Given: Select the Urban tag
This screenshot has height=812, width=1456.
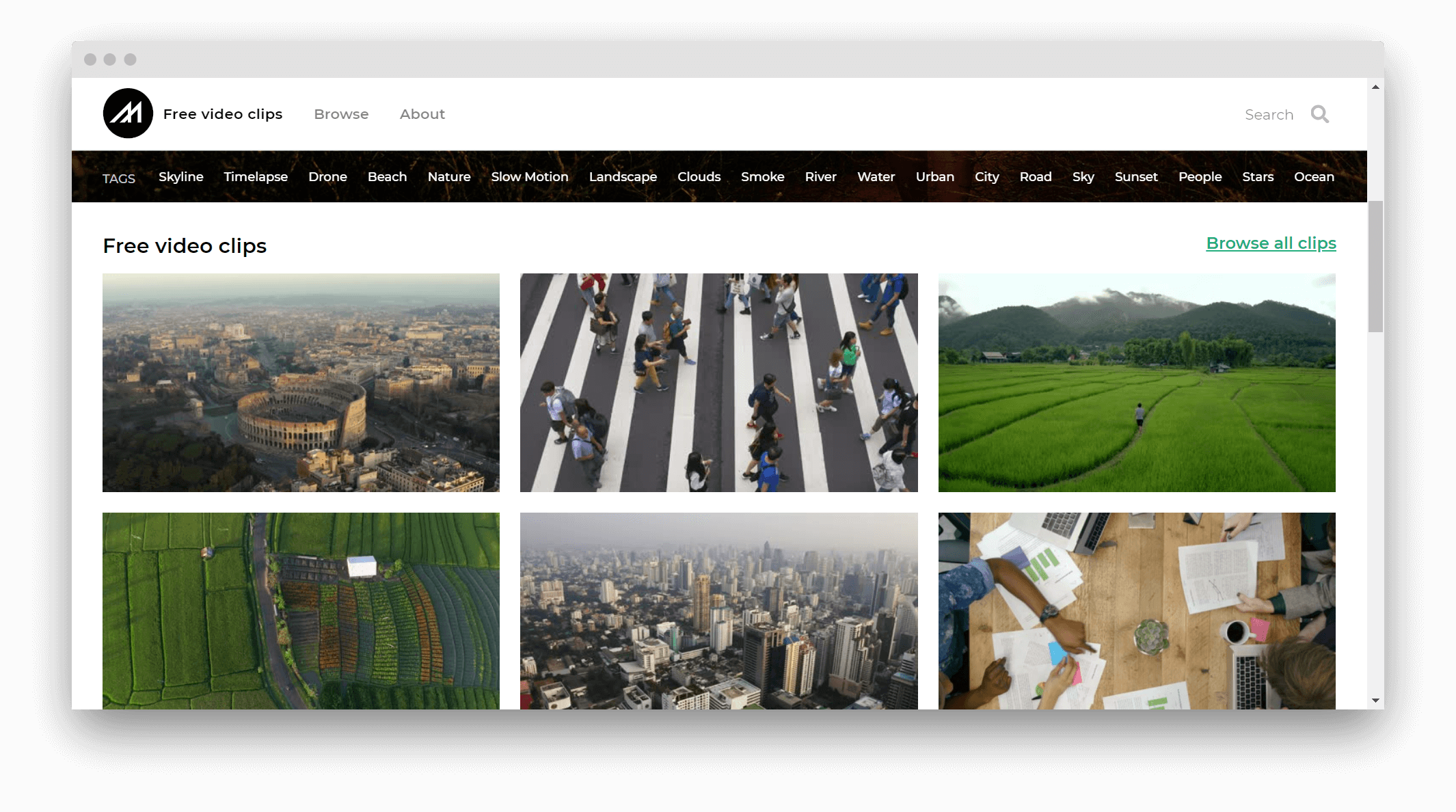Looking at the screenshot, I should [x=934, y=176].
